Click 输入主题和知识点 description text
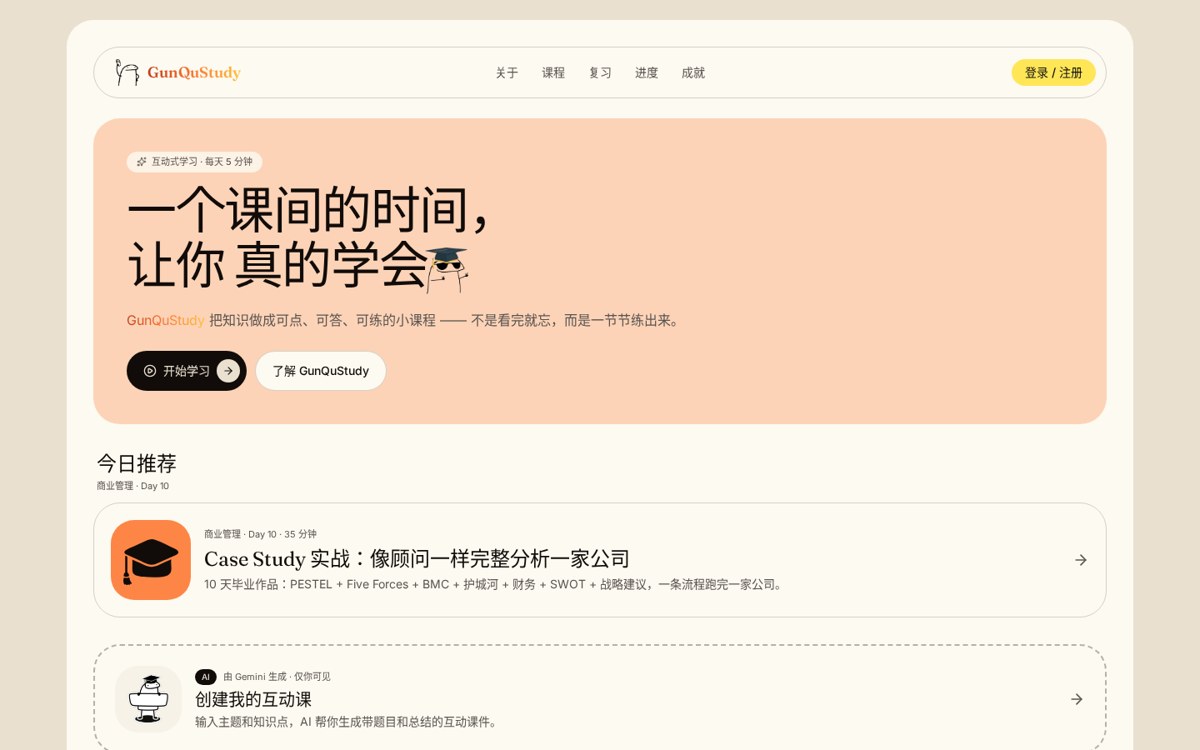 coord(348,722)
